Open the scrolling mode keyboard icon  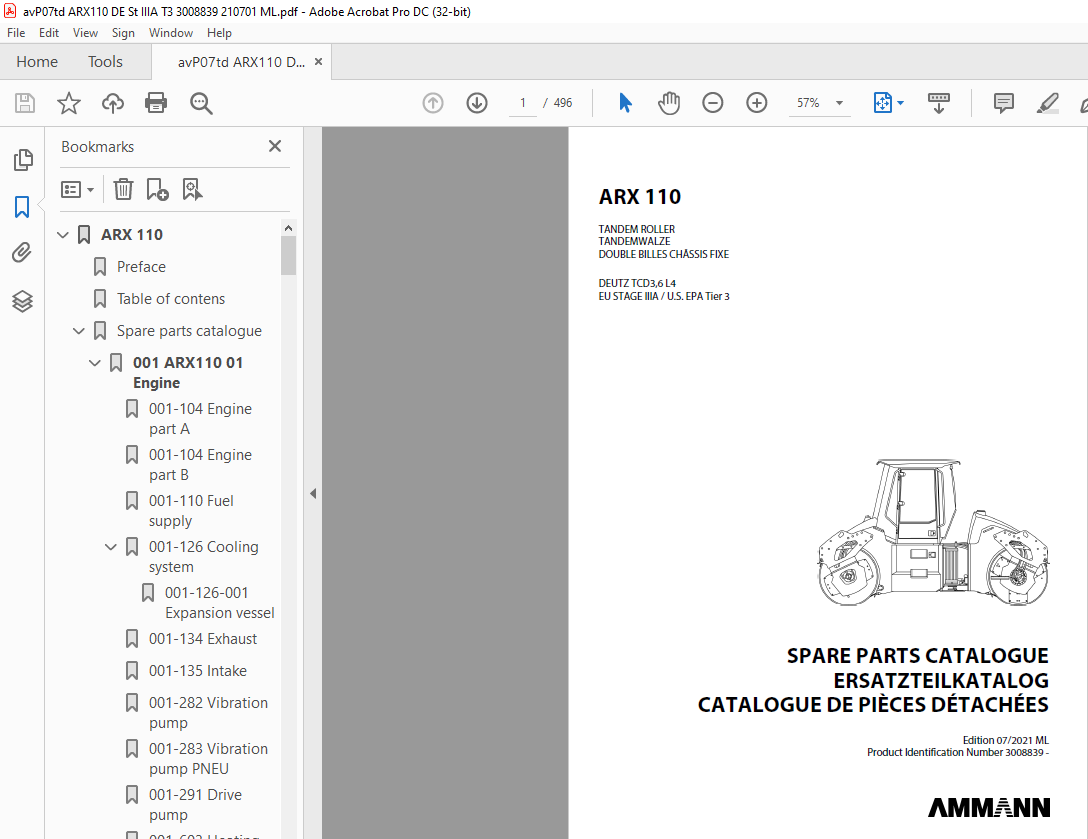[x=939, y=103]
